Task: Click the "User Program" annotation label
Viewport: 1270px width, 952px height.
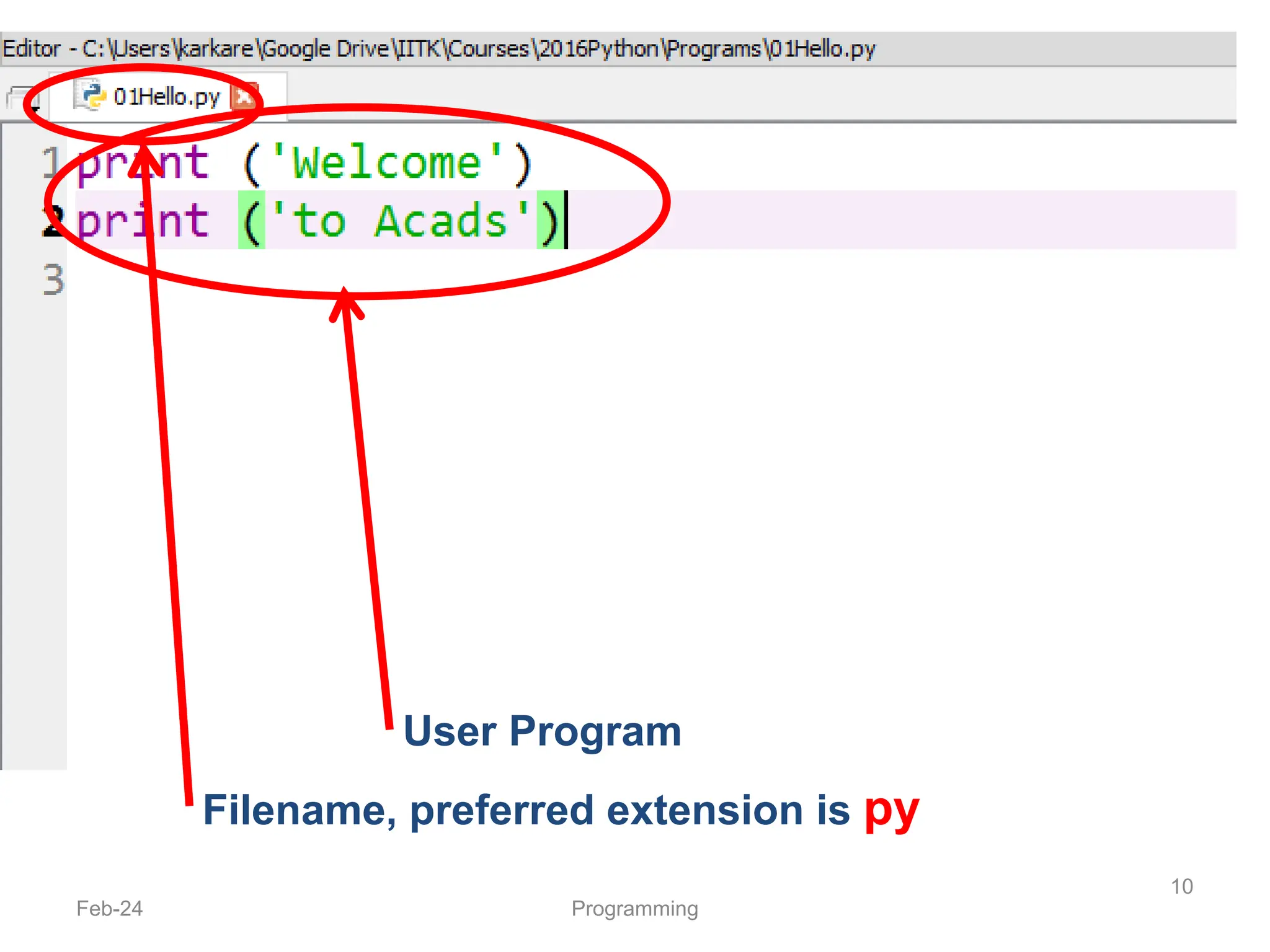Action: [x=542, y=731]
